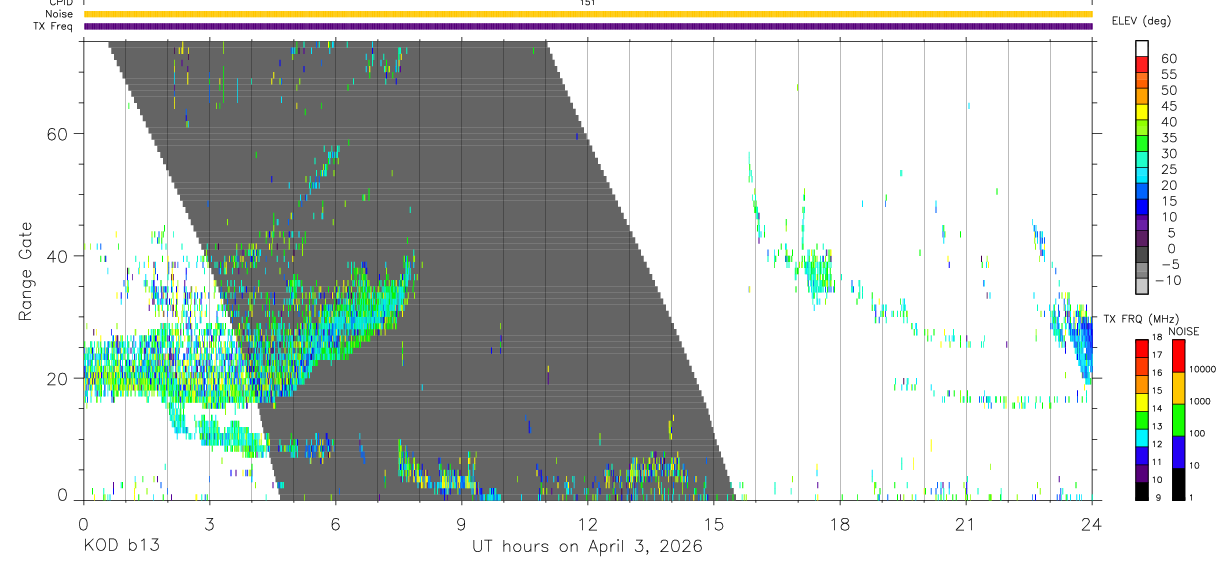Click x-axis tick label '3' UT hours

209,524
